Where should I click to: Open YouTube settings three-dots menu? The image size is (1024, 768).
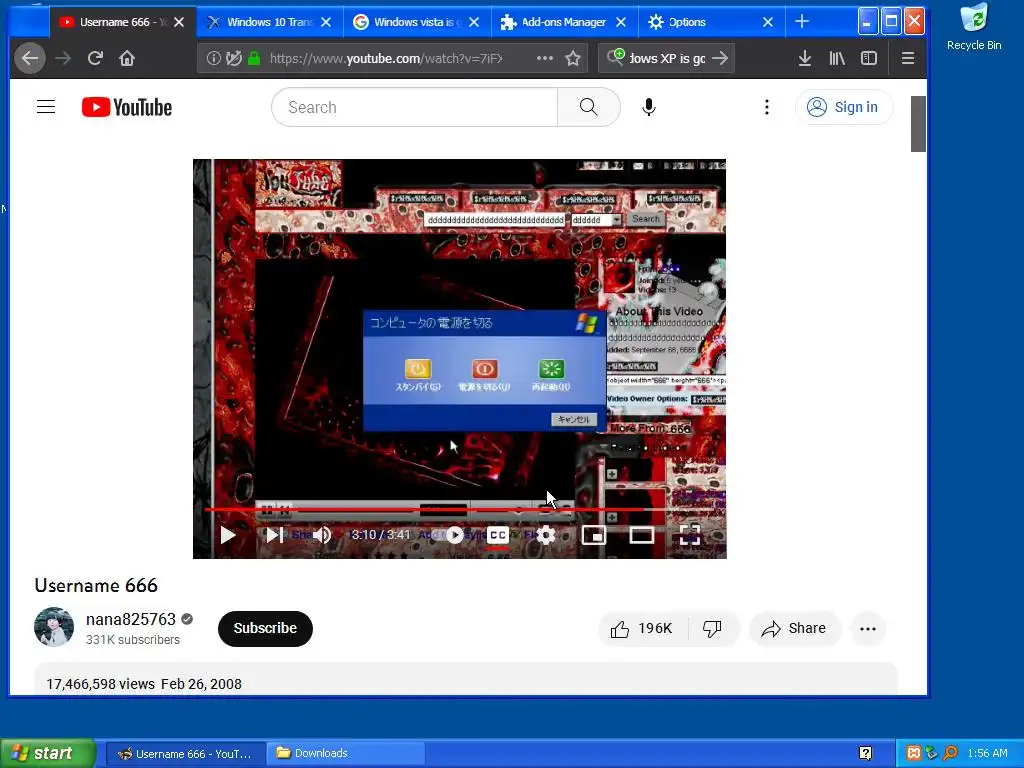pos(767,107)
